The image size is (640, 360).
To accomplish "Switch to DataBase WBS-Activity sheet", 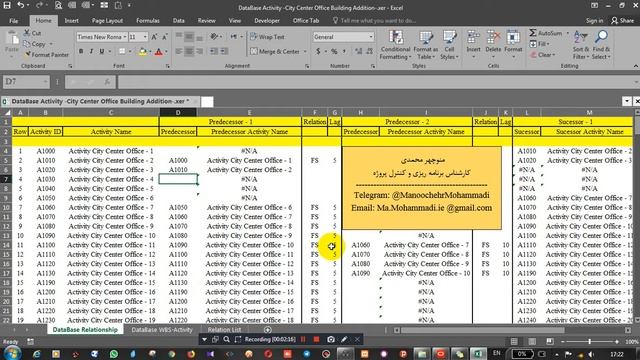I will click(162, 330).
